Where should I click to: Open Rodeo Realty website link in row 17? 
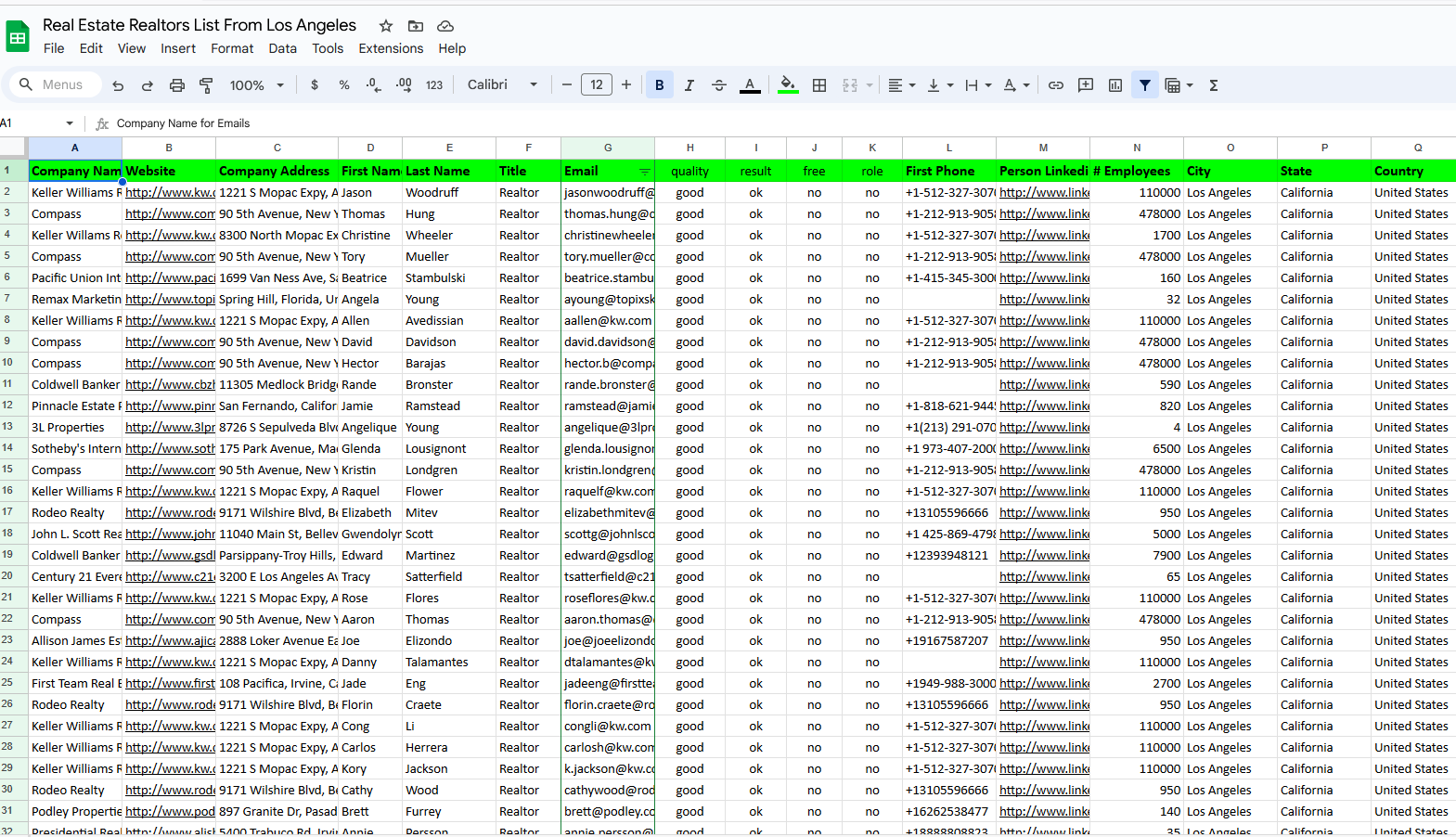pyautogui.click(x=170, y=513)
